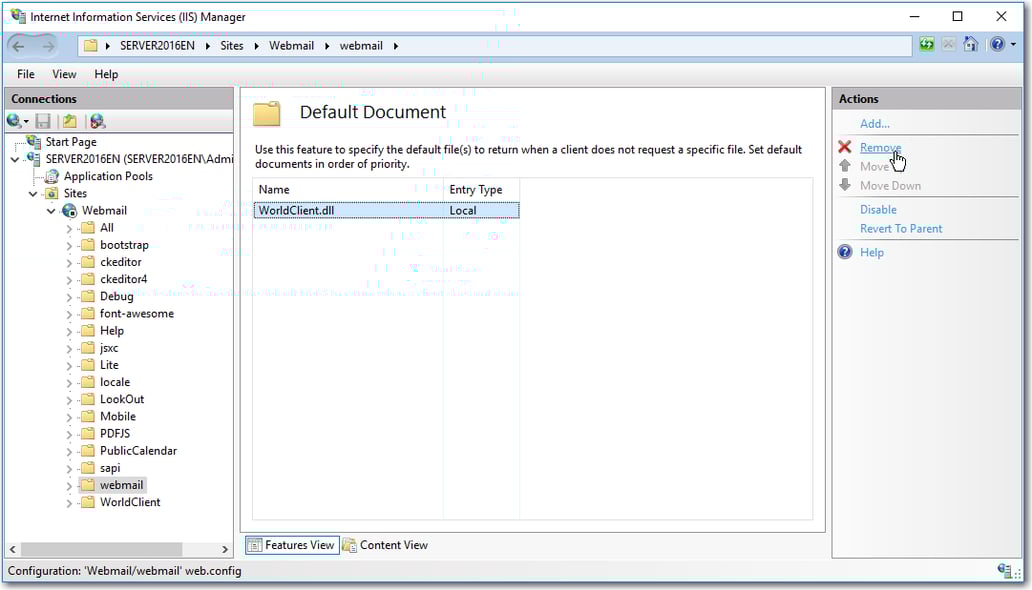Click the Home icon in the top toolbar
1032x590 pixels.
970,44
